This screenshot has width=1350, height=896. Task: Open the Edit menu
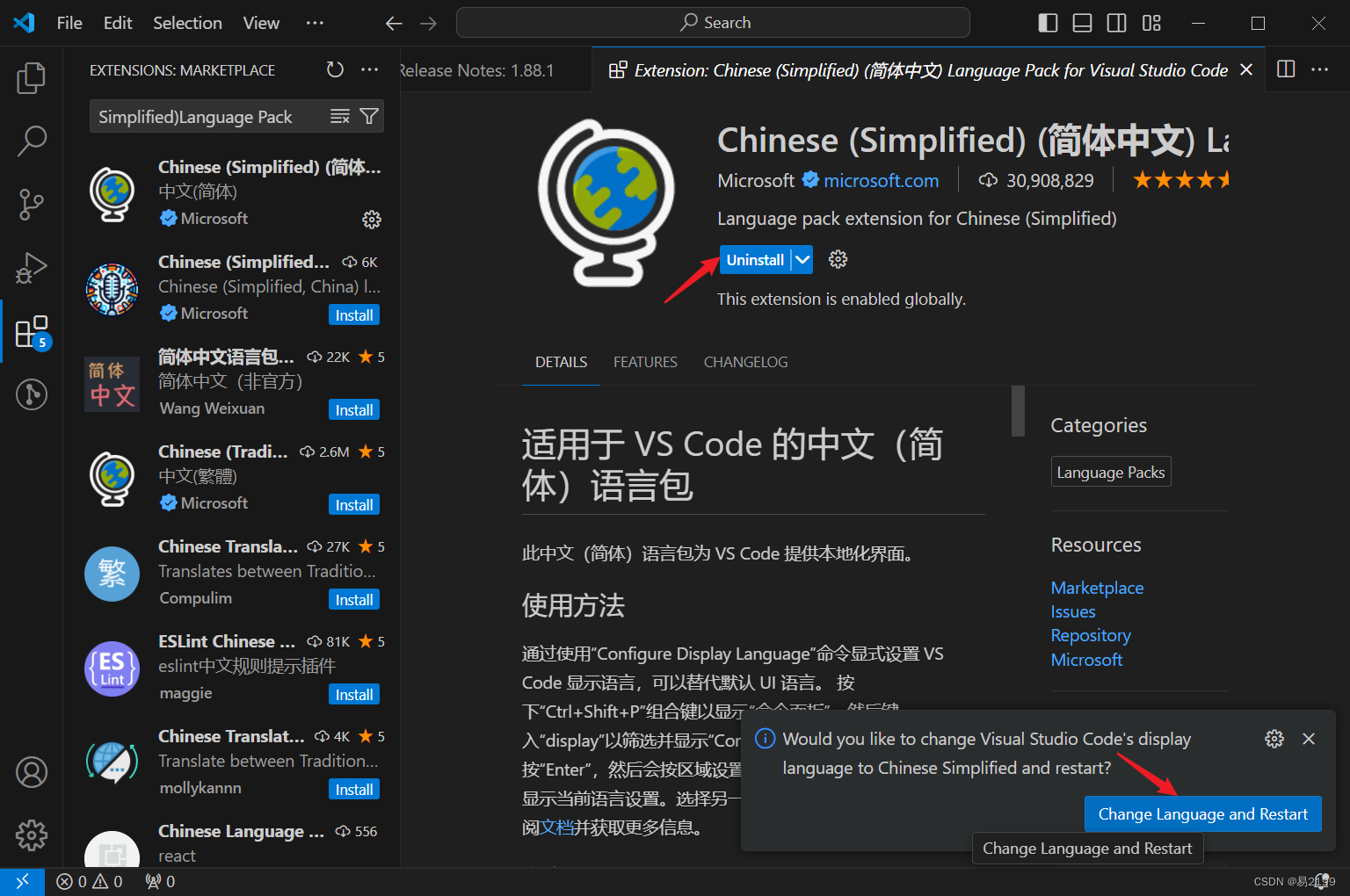click(x=118, y=23)
